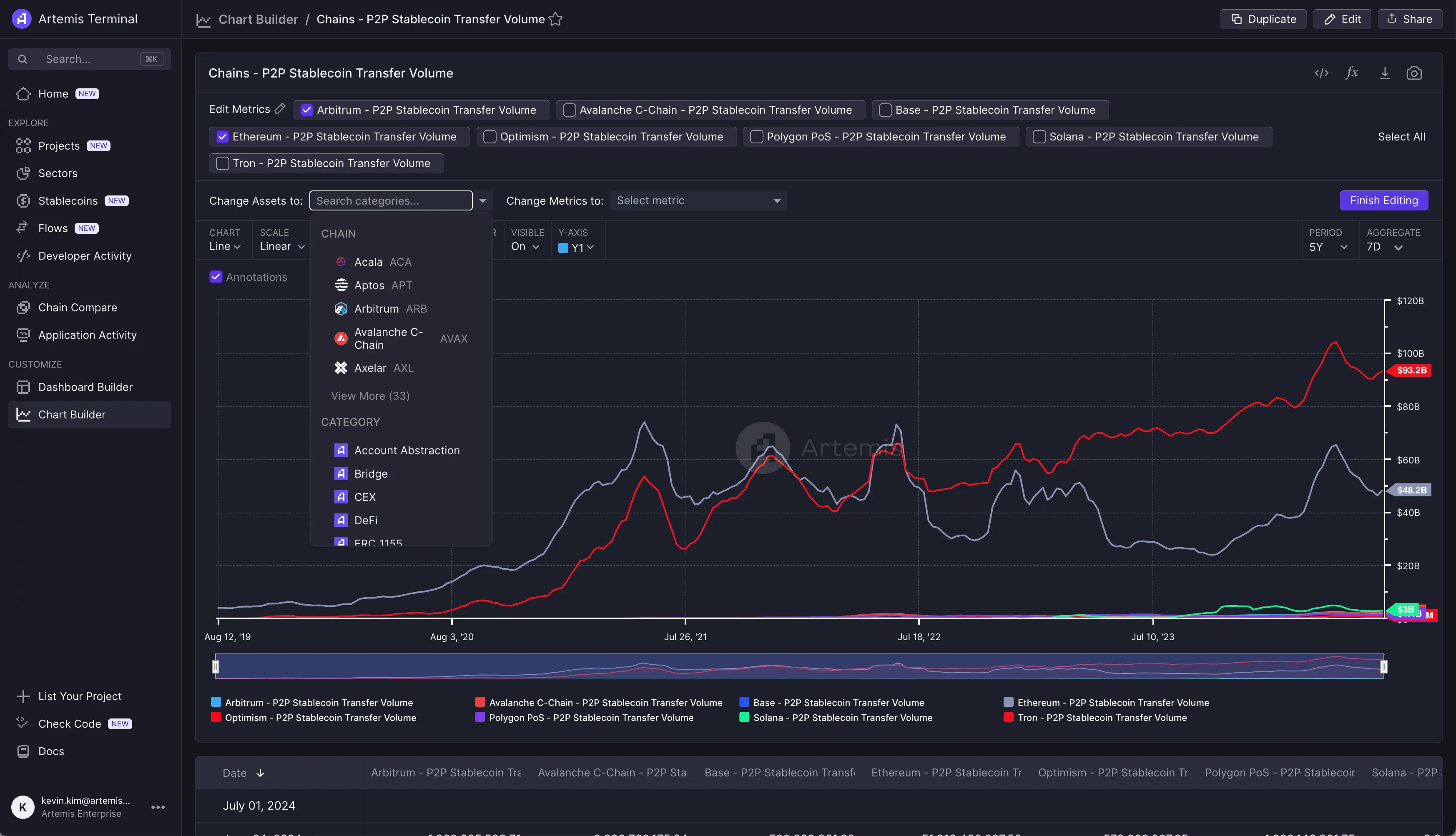Screen dimensions: 1456x836
Task: Check Polygon PoS P2P Stablecoin Transfer Volume
Action: tap(756, 137)
